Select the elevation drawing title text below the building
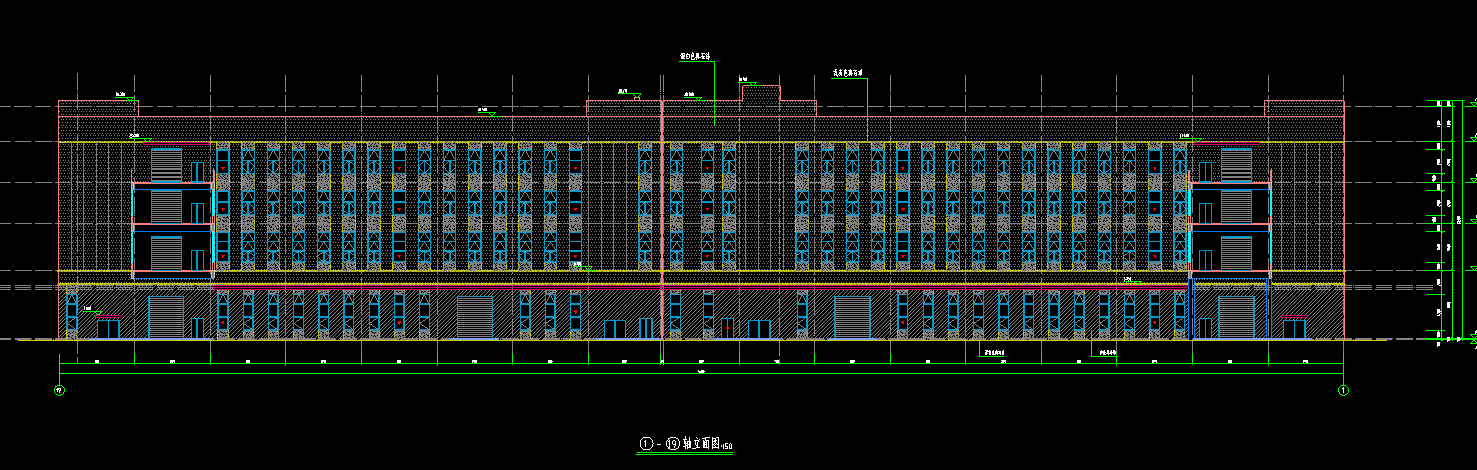Image resolution: width=1477 pixels, height=470 pixels. (x=686, y=443)
